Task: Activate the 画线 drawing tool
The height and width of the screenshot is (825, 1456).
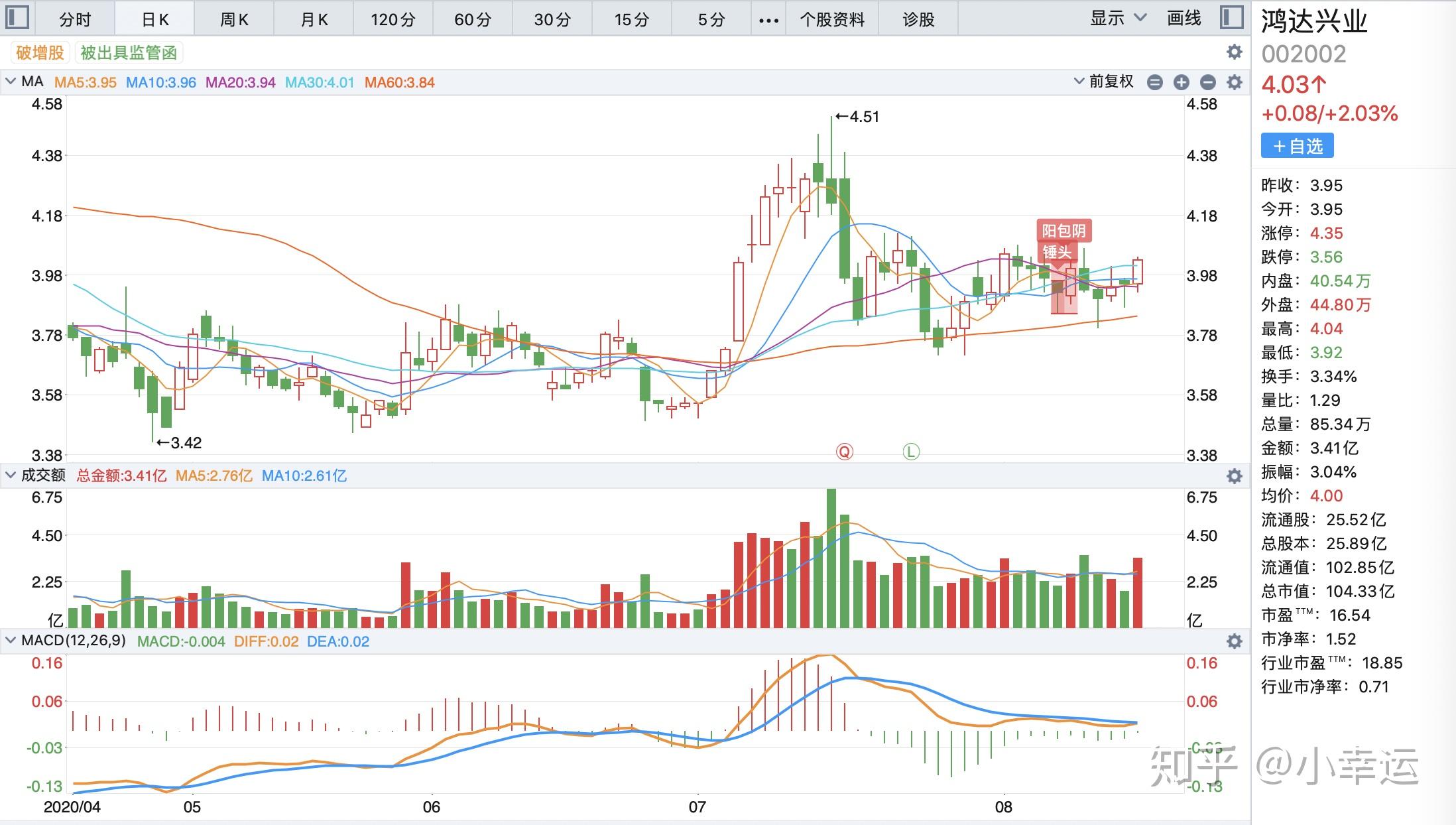Action: (x=1184, y=18)
